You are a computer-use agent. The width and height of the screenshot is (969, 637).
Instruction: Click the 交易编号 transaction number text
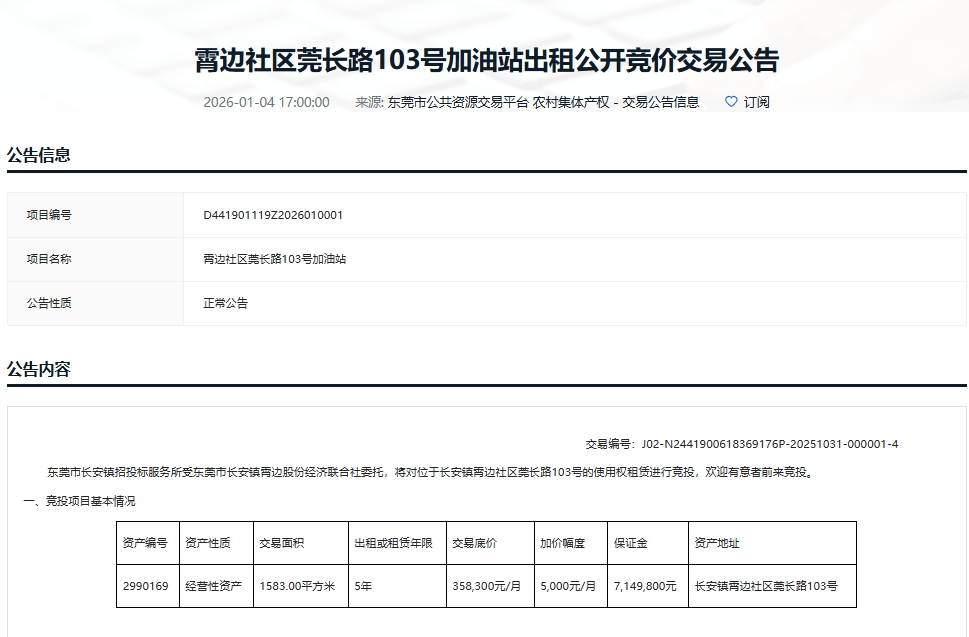741,444
